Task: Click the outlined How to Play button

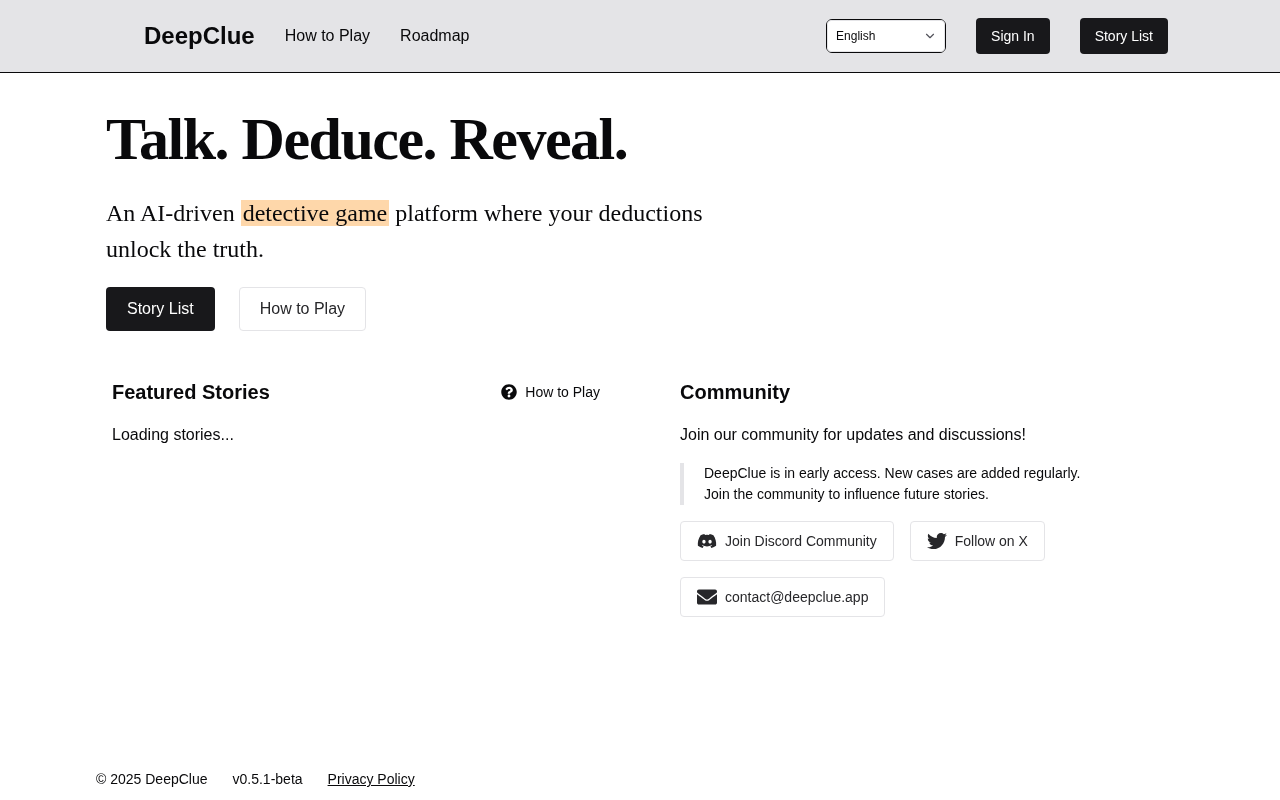Action: pos(302,309)
